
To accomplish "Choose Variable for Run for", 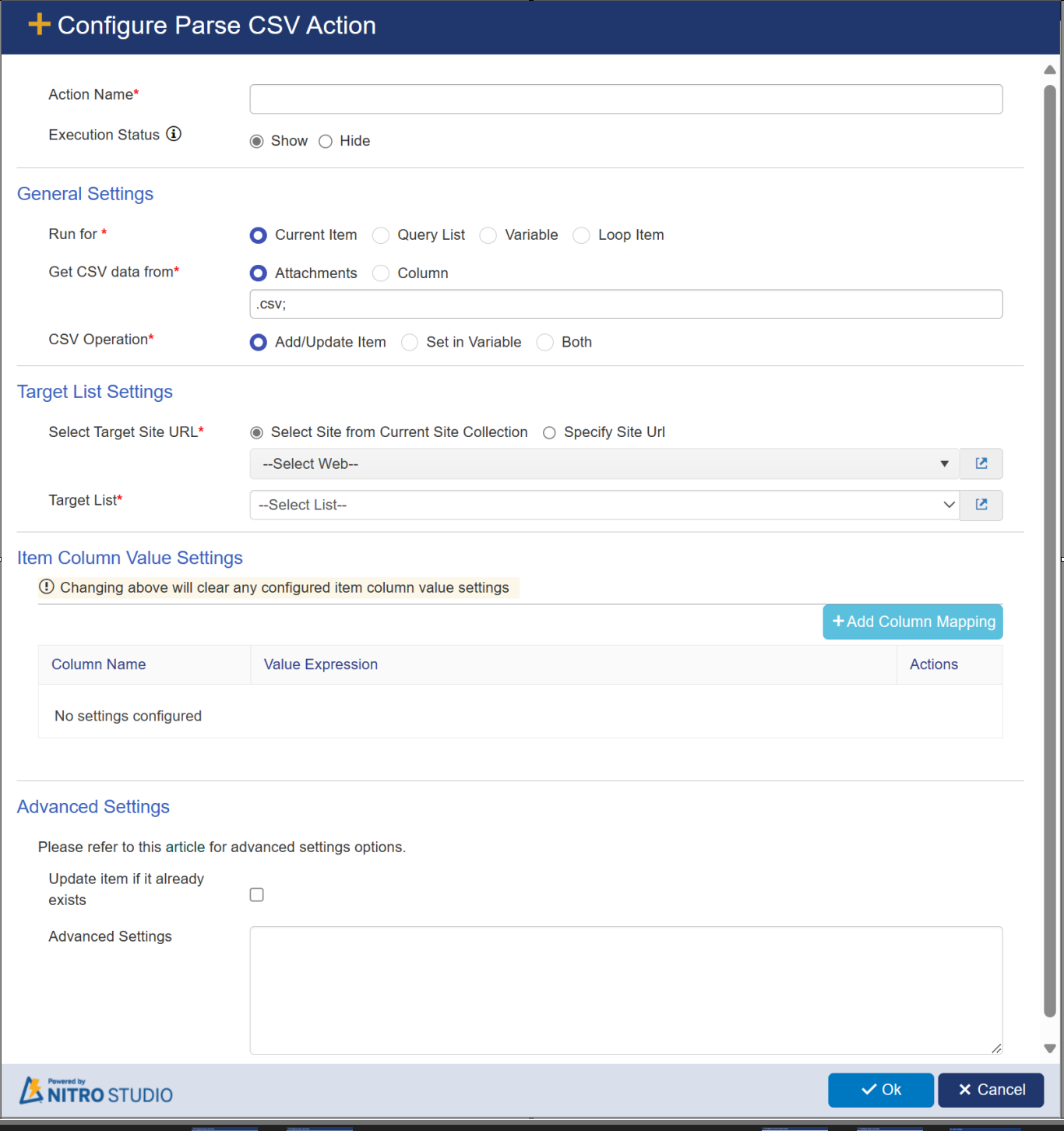I will tap(488, 235).
